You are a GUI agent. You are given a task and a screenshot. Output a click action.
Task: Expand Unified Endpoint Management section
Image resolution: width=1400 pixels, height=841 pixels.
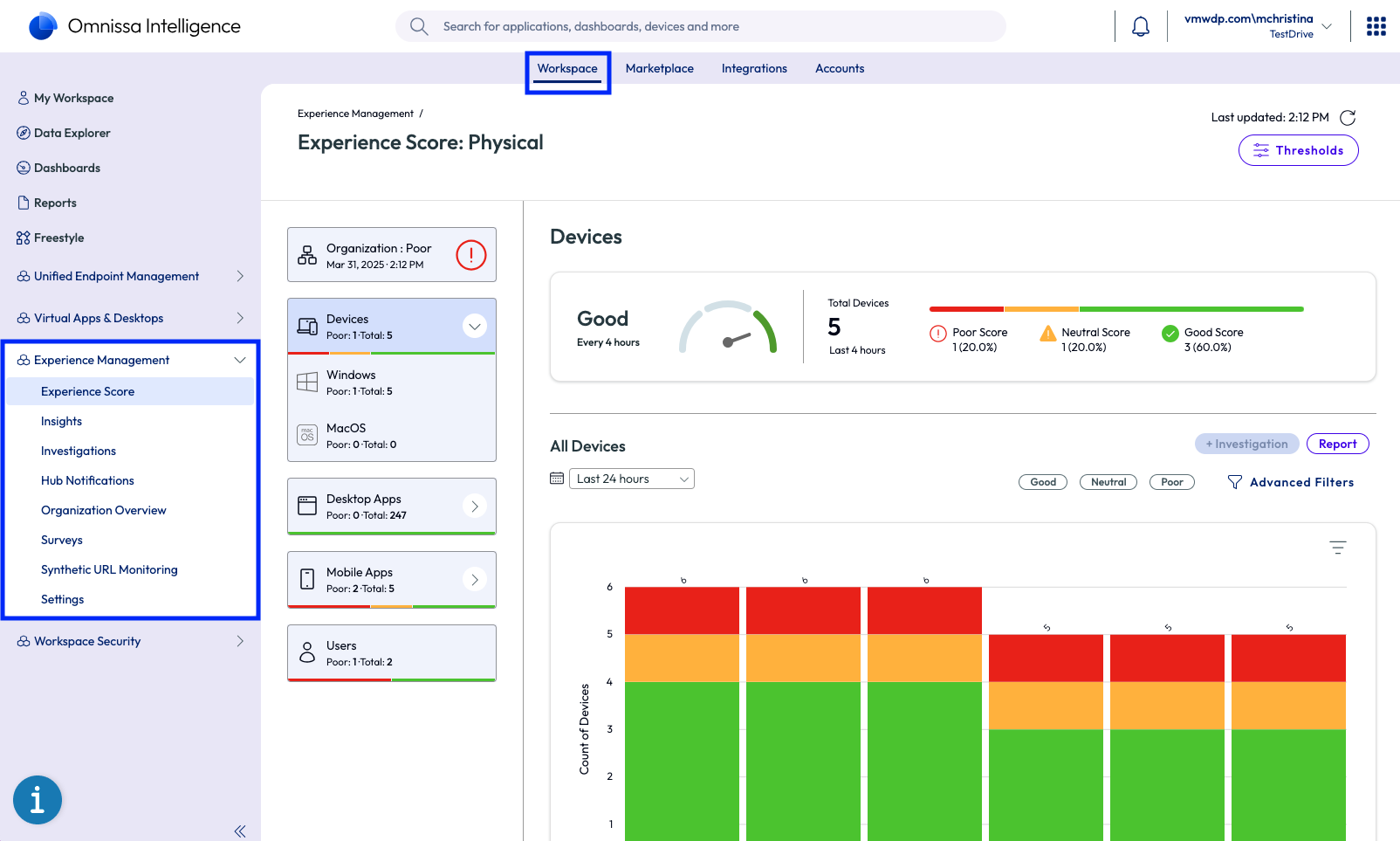tap(240, 276)
